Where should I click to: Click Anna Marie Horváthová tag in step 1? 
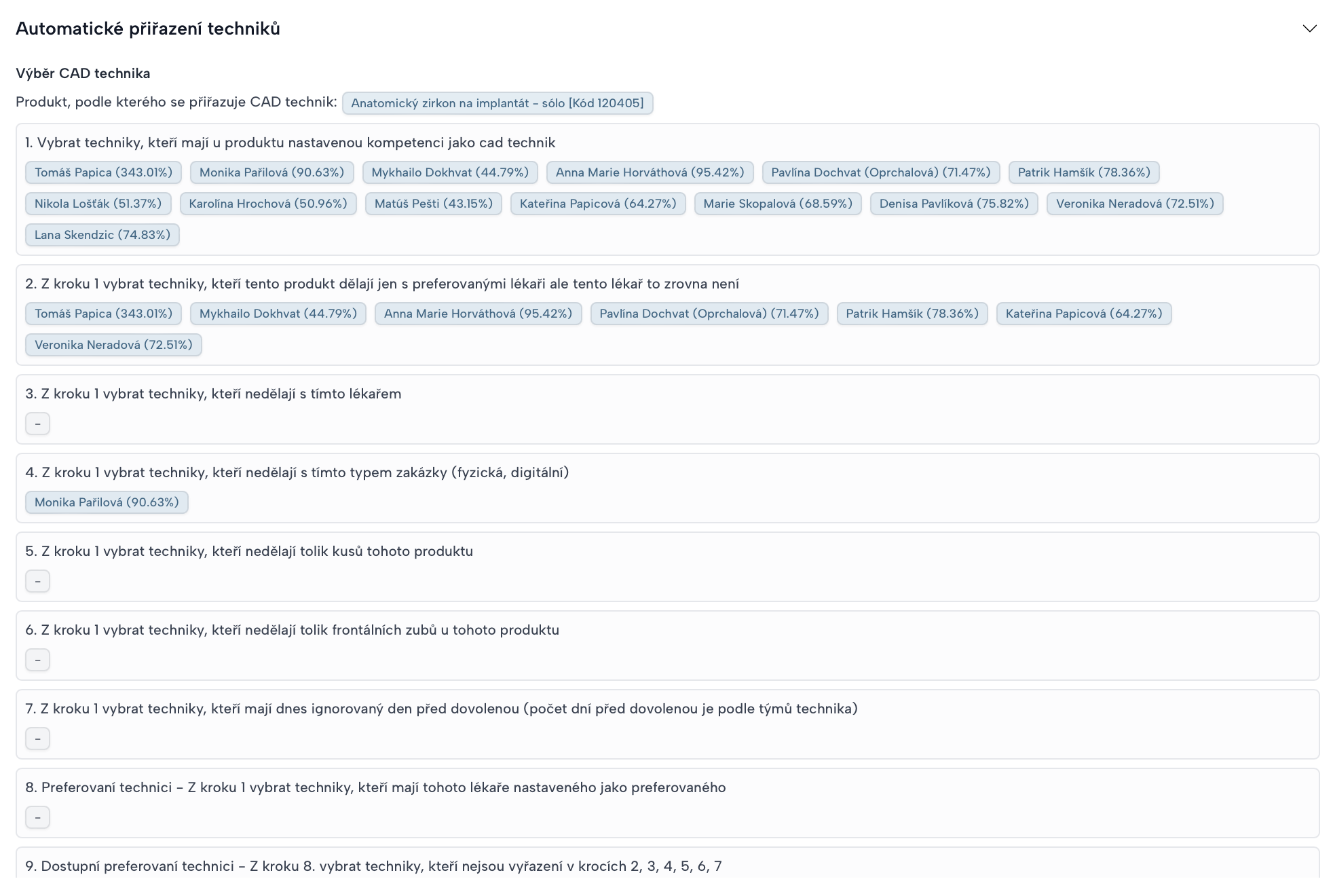(650, 172)
